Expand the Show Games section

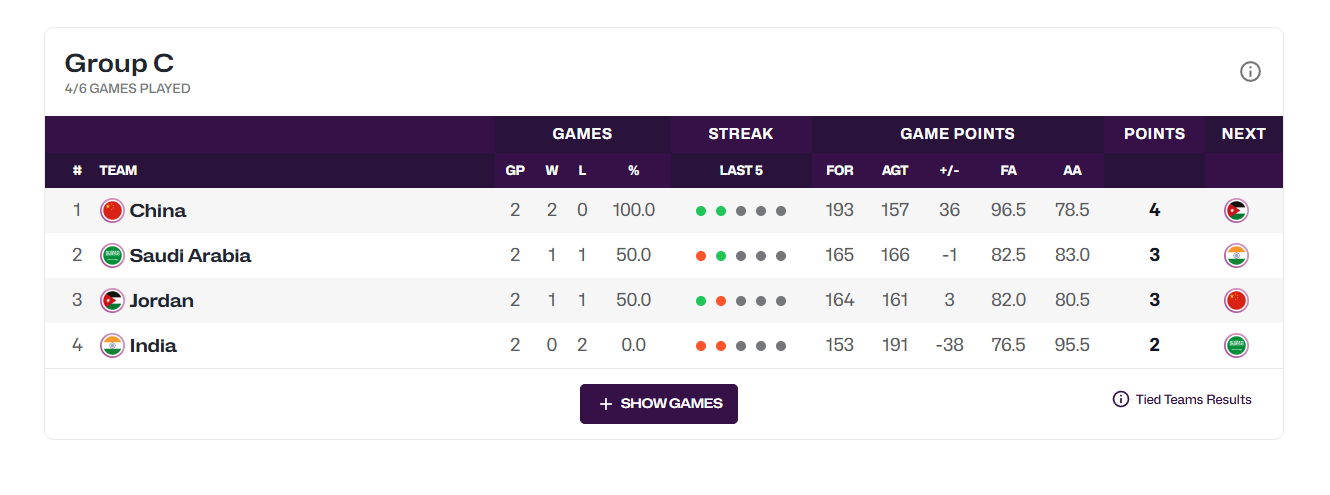[659, 404]
